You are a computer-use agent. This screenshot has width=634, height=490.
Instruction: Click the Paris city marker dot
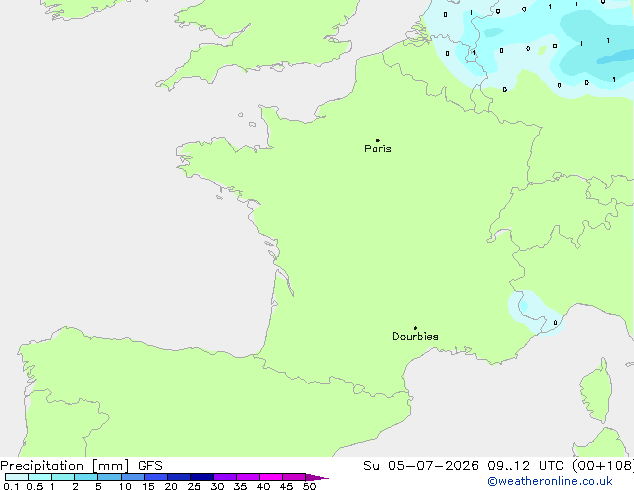click(378, 140)
